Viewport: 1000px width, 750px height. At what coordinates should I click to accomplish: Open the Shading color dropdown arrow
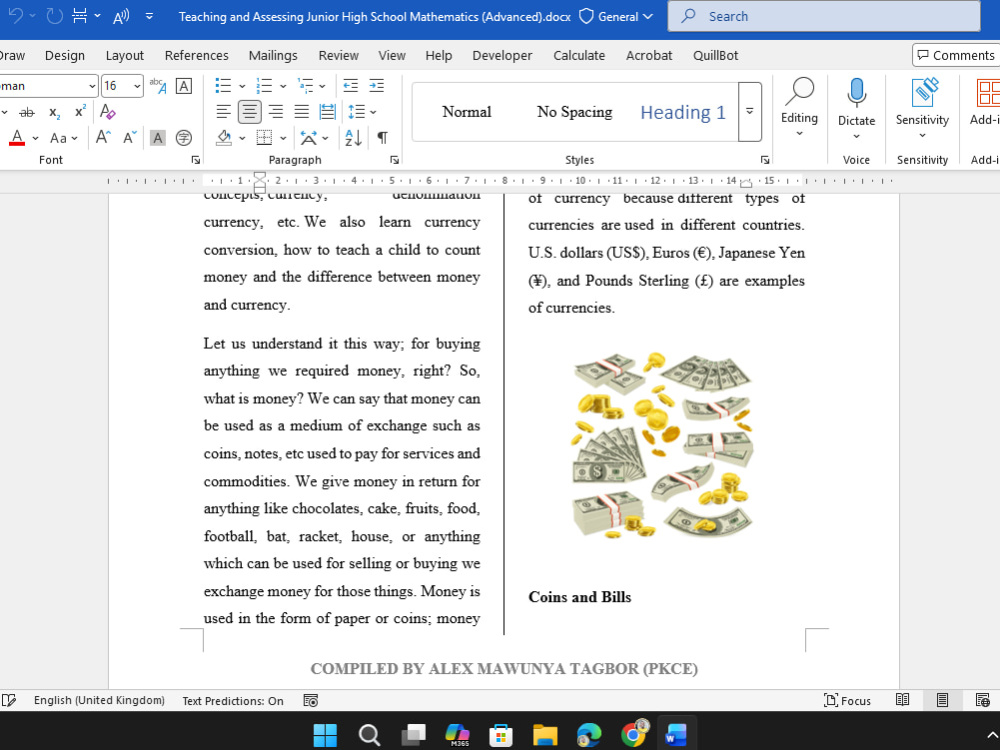242,138
